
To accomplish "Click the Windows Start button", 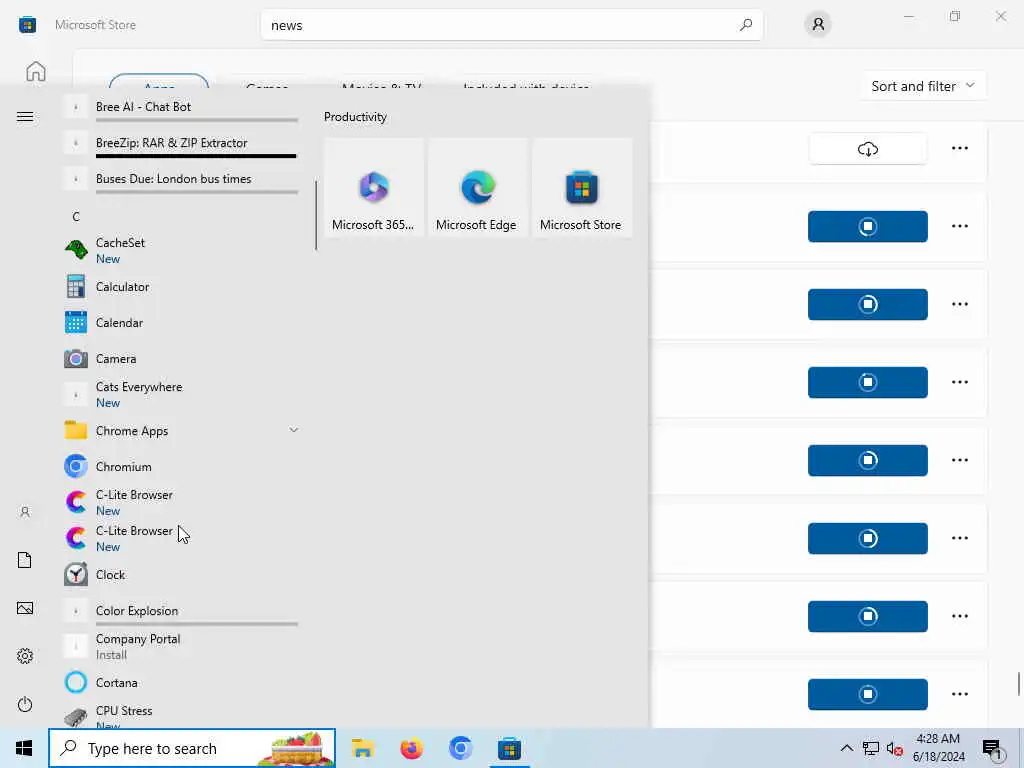I will coord(24,748).
